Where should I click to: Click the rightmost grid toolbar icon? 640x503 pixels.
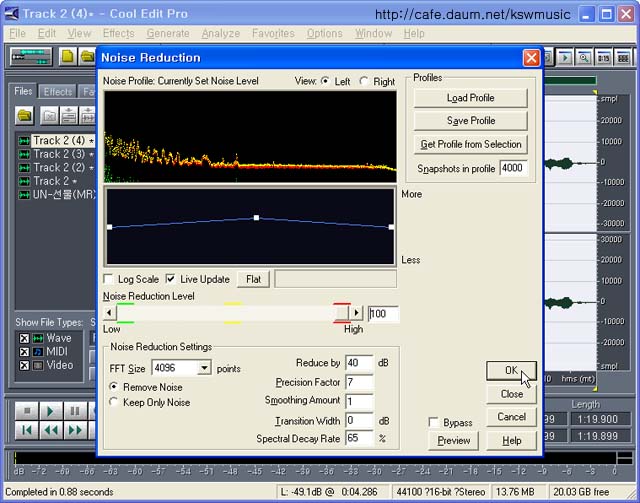(623, 58)
